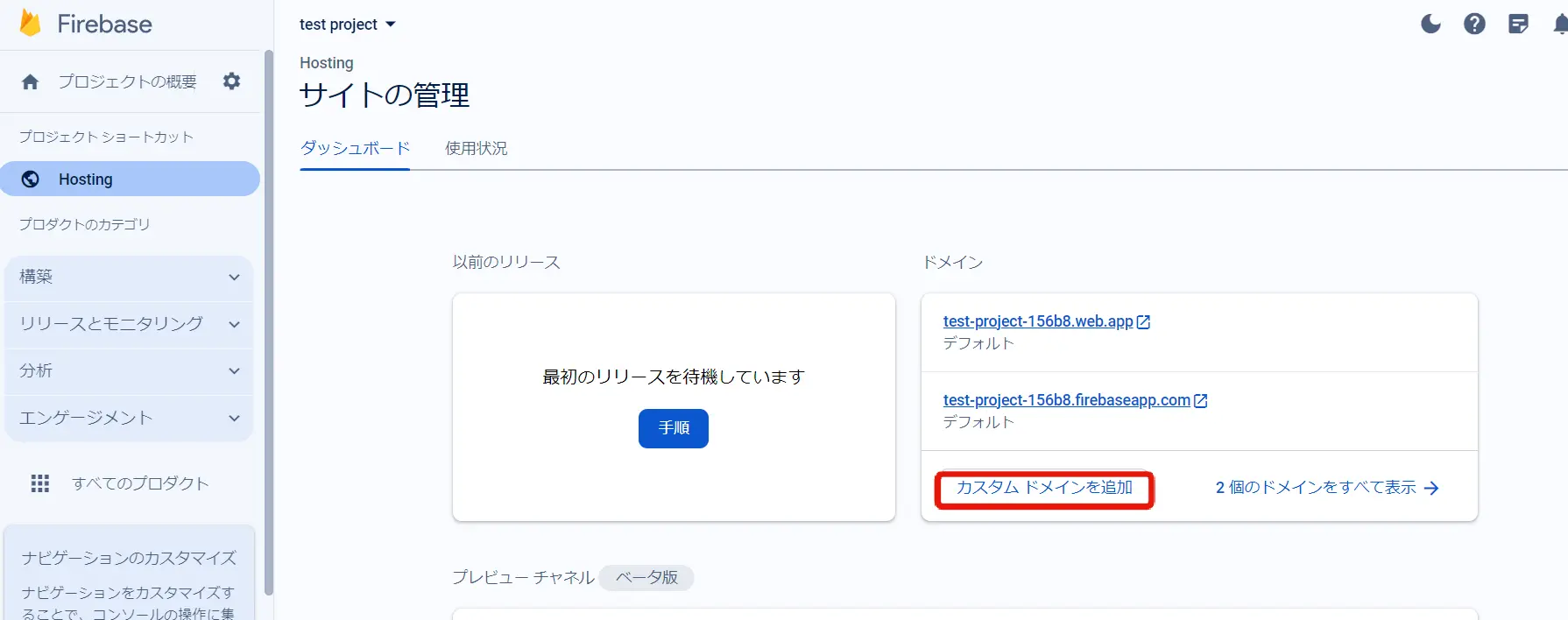Open test-project-156b8.firebaseapp.com link

pos(1067,400)
